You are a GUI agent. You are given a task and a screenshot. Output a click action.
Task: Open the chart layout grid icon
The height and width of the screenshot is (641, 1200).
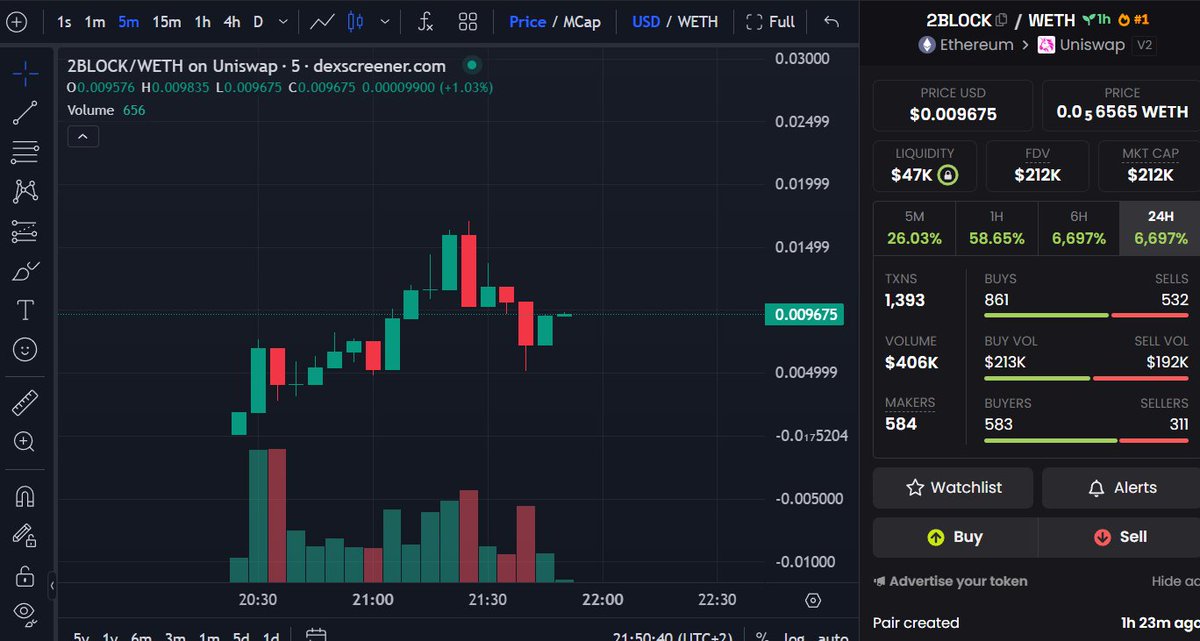pos(468,21)
